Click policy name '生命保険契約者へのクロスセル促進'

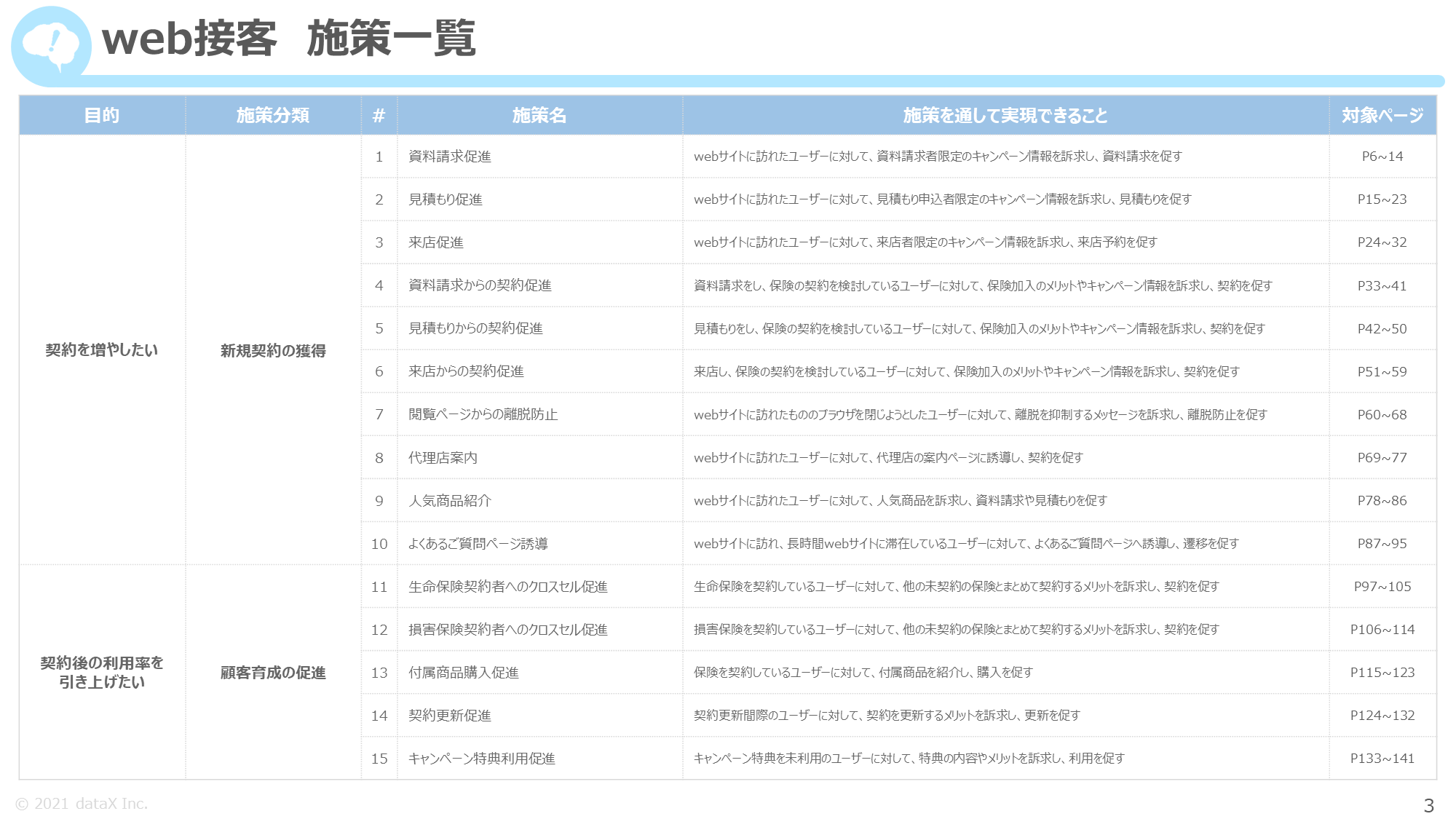(x=508, y=587)
